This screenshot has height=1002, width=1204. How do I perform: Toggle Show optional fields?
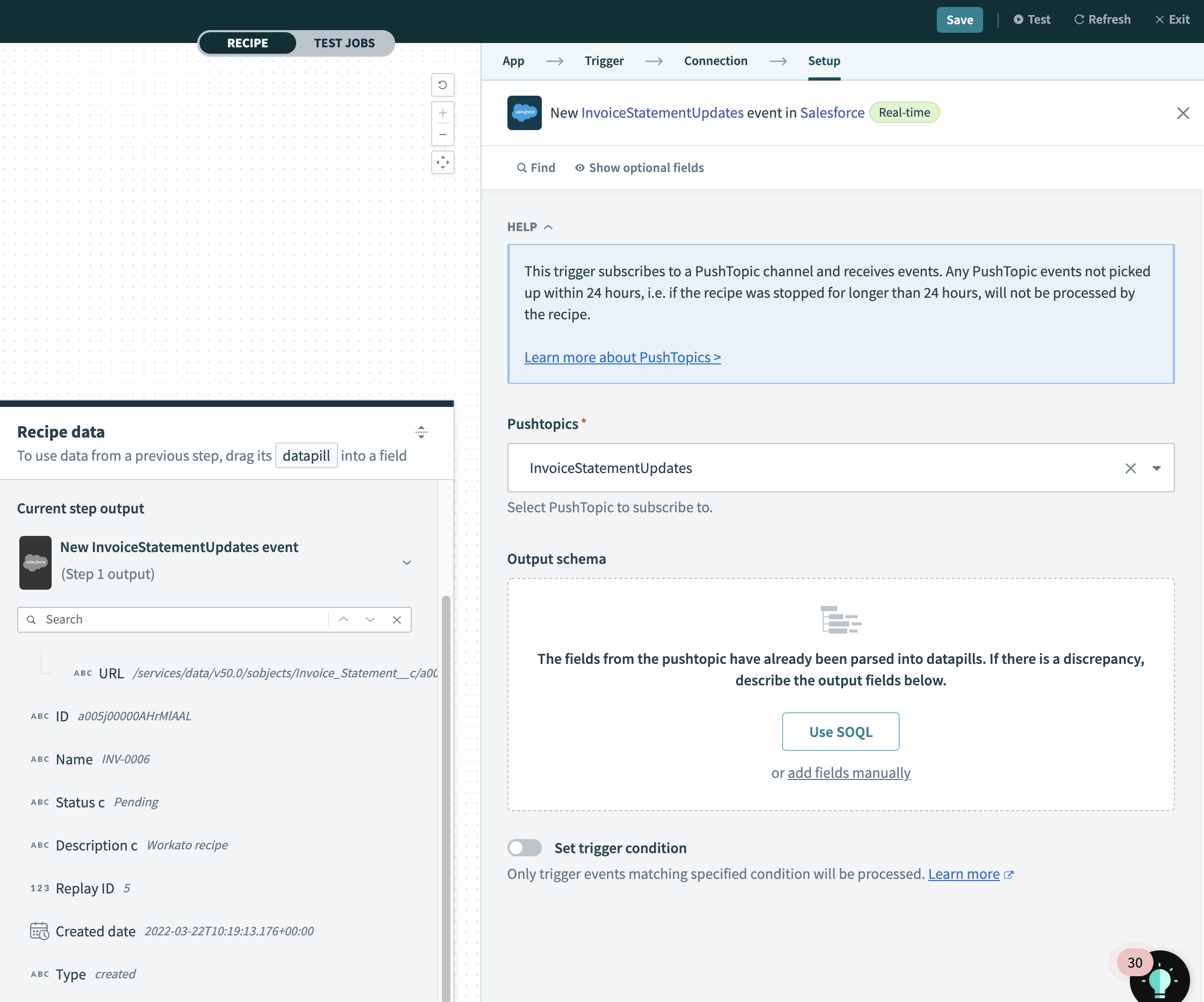click(639, 168)
